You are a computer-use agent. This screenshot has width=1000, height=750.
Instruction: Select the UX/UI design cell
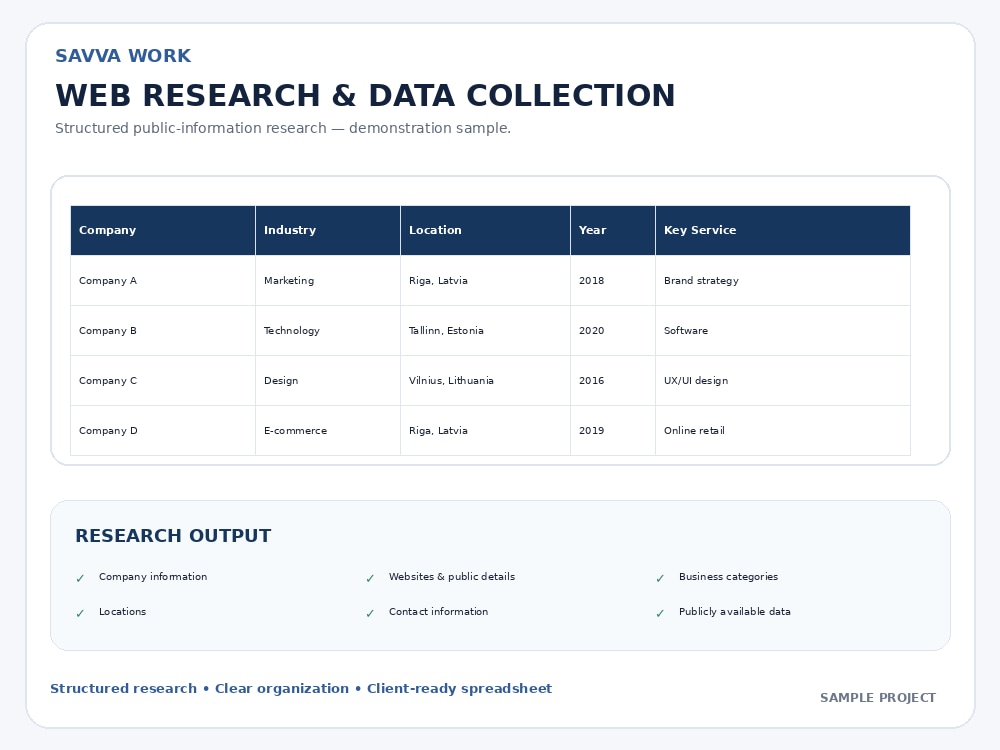click(783, 381)
